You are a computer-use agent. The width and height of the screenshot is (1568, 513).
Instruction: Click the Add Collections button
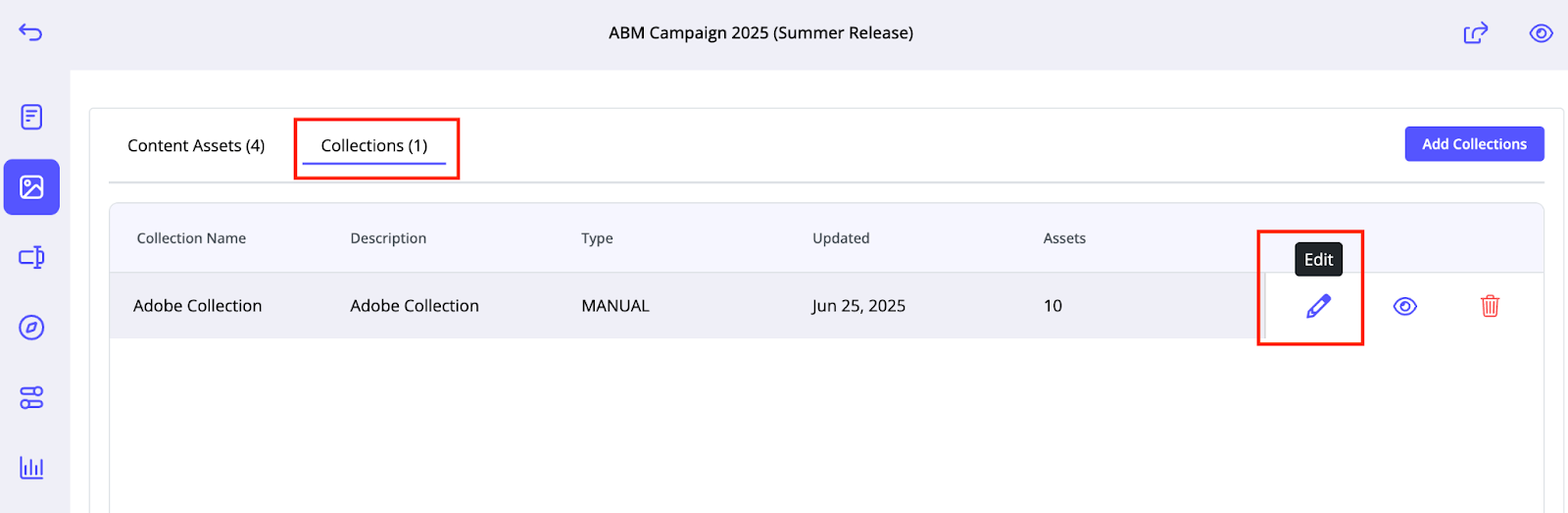pos(1474,144)
